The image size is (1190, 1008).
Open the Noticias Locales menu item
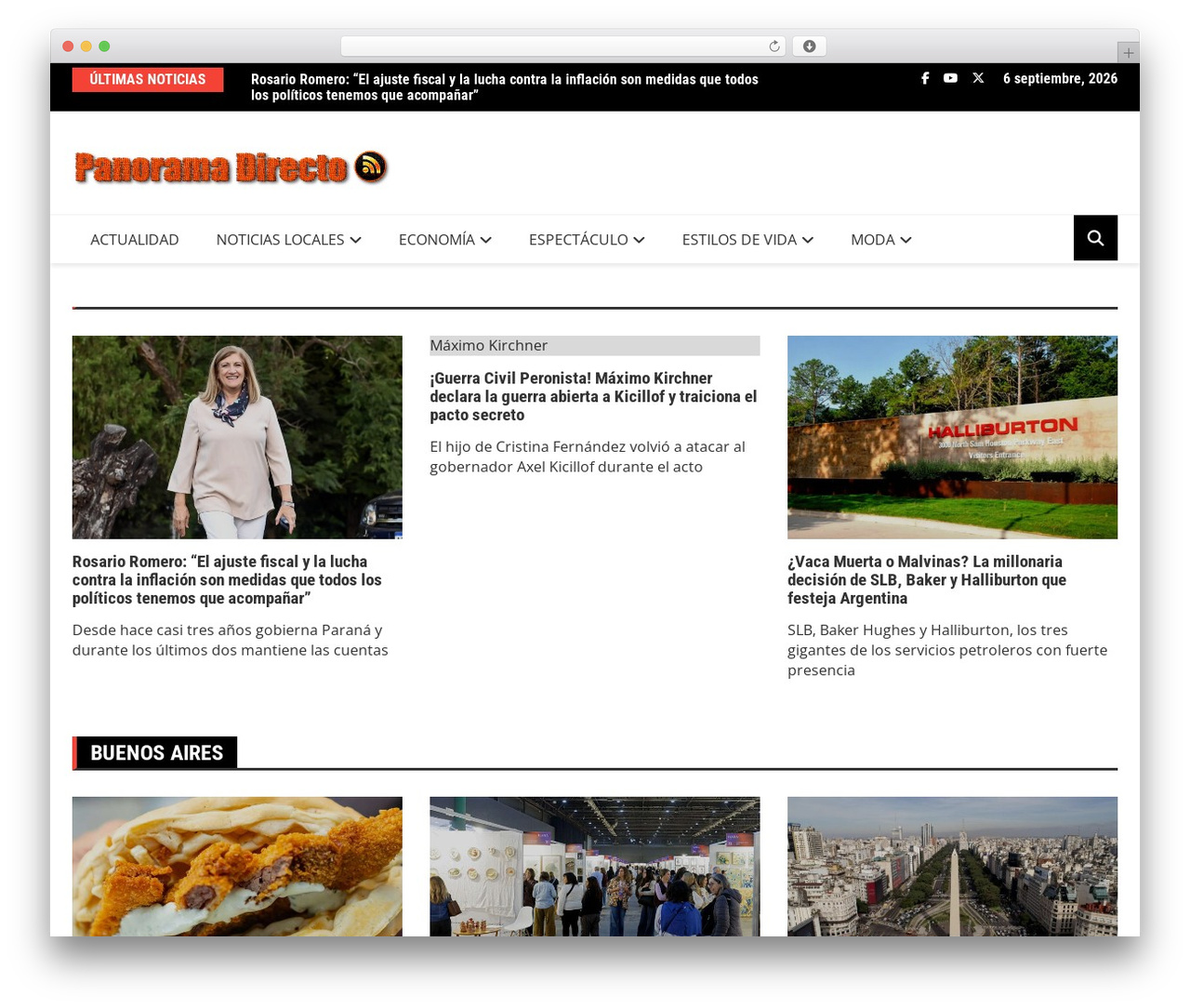click(280, 239)
